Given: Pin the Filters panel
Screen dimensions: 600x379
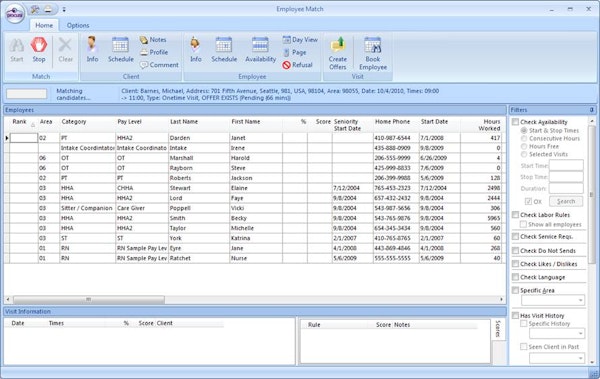Looking at the screenshot, I should 592,110.
